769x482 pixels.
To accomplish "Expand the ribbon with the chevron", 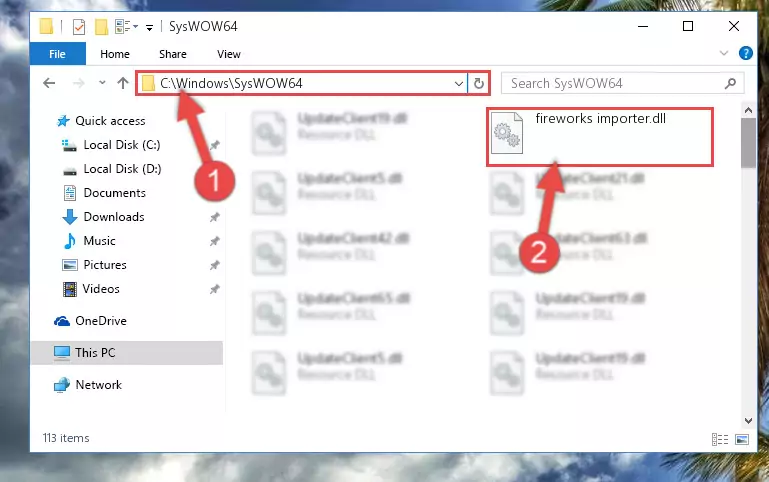I will click(x=723, y=53).
